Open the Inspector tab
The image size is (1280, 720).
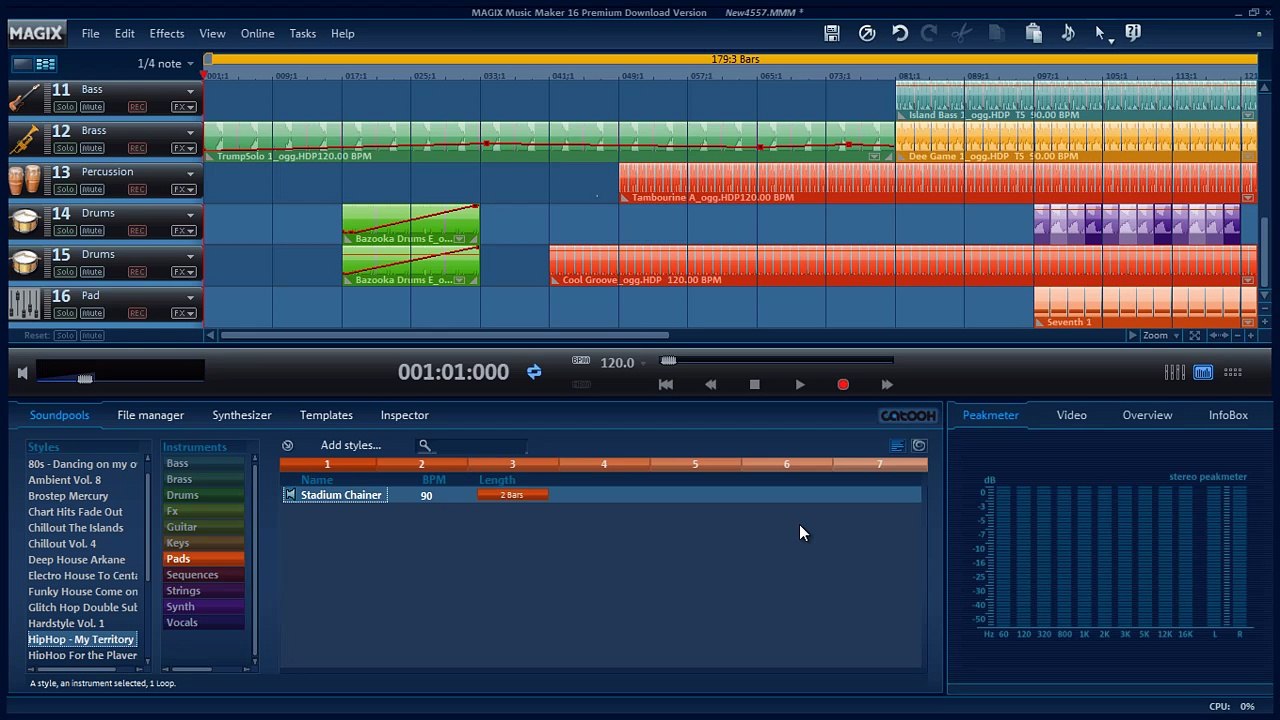[404, 415]
